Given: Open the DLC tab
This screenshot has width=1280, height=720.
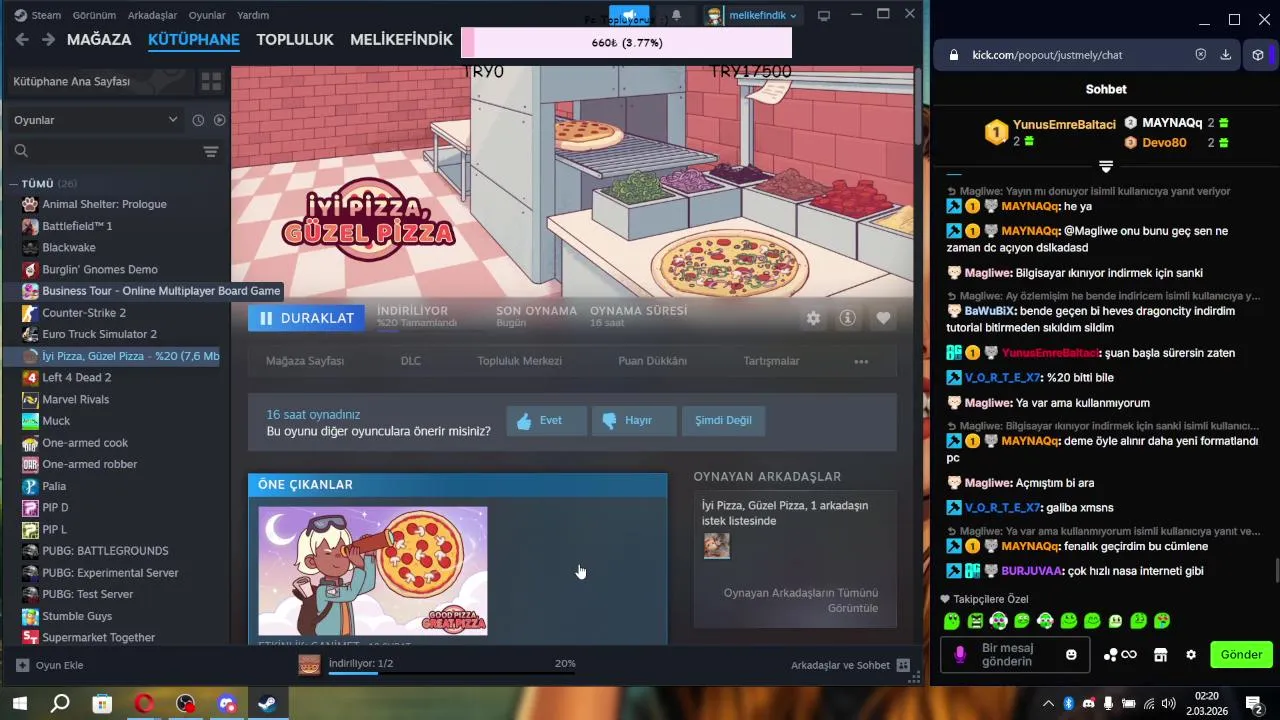Looking at the screenshot, I should click(x=411, y=361).
